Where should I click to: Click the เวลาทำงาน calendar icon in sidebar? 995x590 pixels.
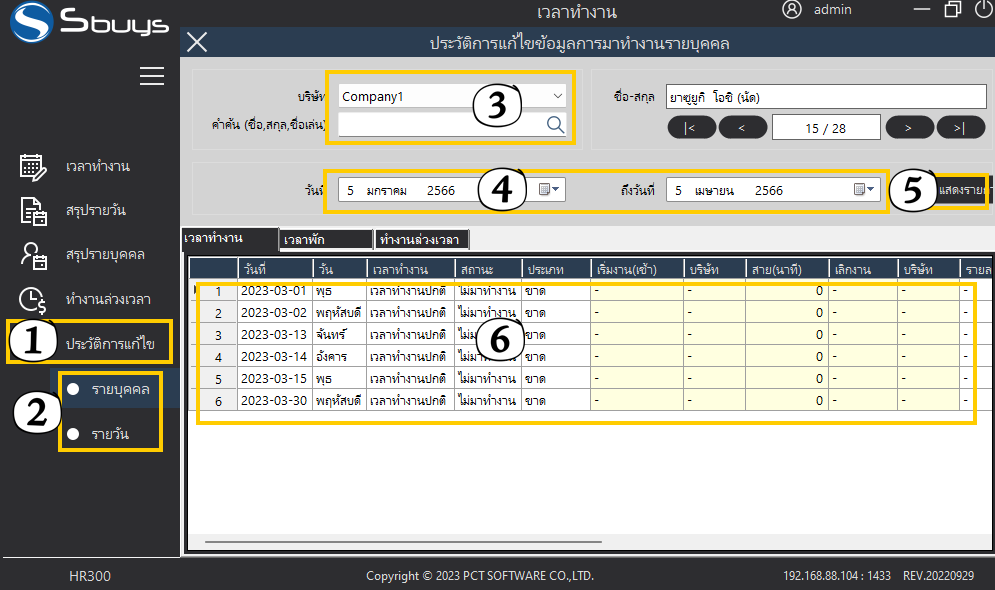coord(34,167)
